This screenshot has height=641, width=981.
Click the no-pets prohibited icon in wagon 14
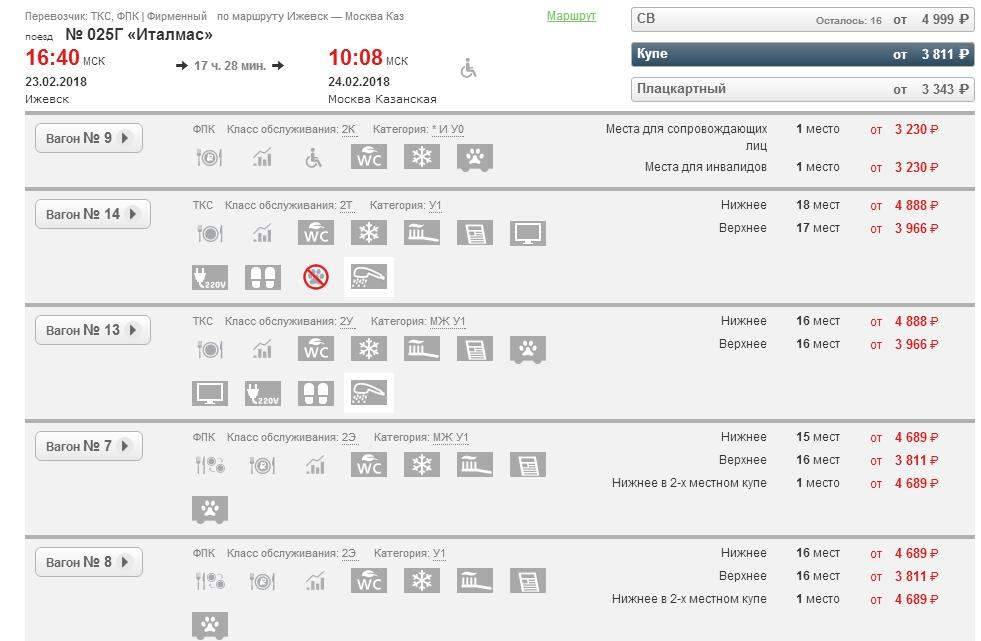tap(316, 277)
